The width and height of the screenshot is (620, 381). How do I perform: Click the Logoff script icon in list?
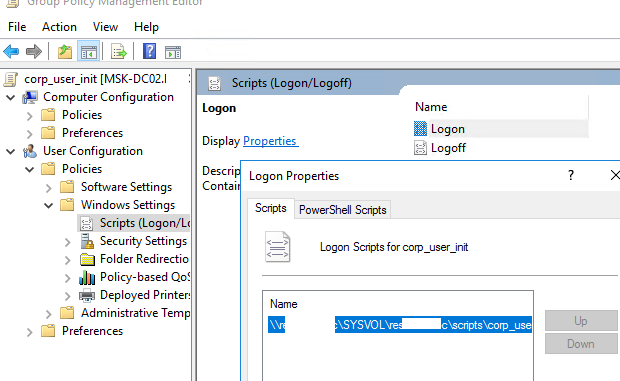[420, 148]
